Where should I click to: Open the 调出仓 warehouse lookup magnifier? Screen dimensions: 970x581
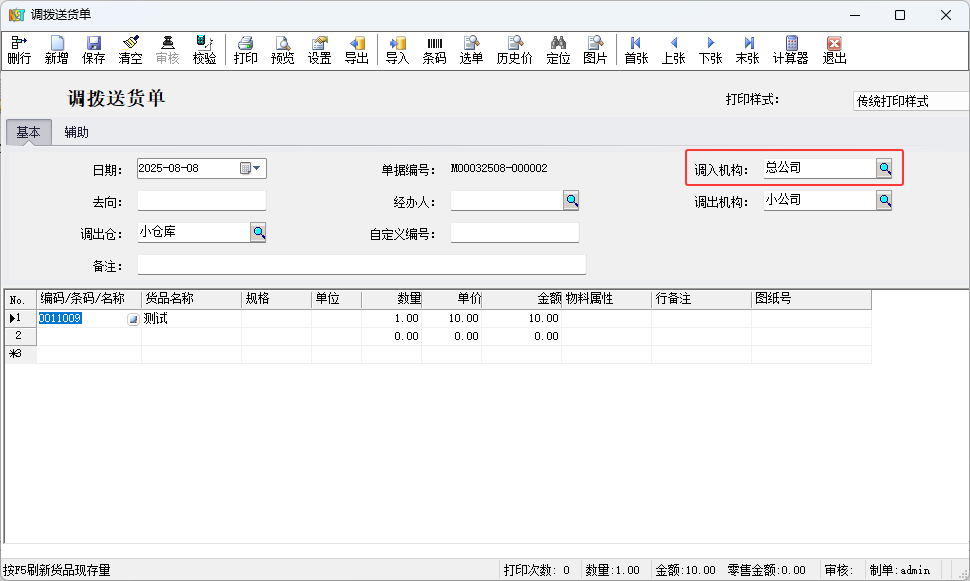tap(259, 233)
